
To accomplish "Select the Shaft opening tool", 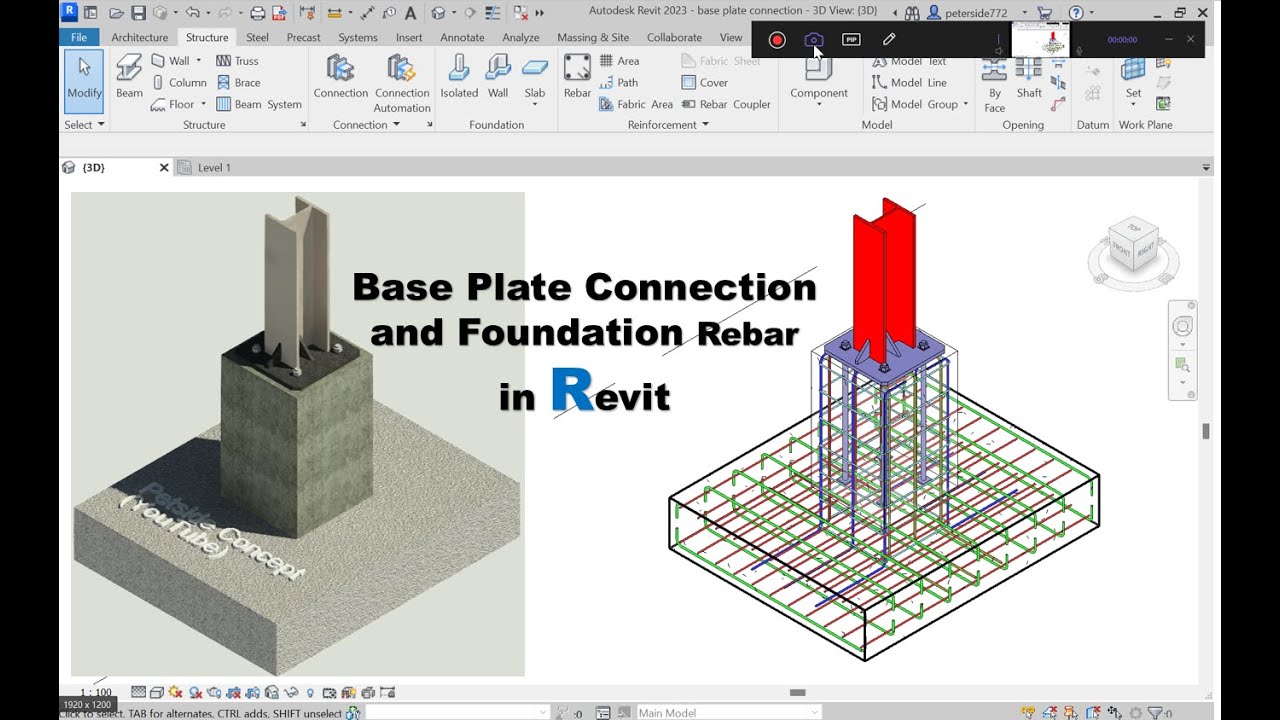I will [1029, 78].
